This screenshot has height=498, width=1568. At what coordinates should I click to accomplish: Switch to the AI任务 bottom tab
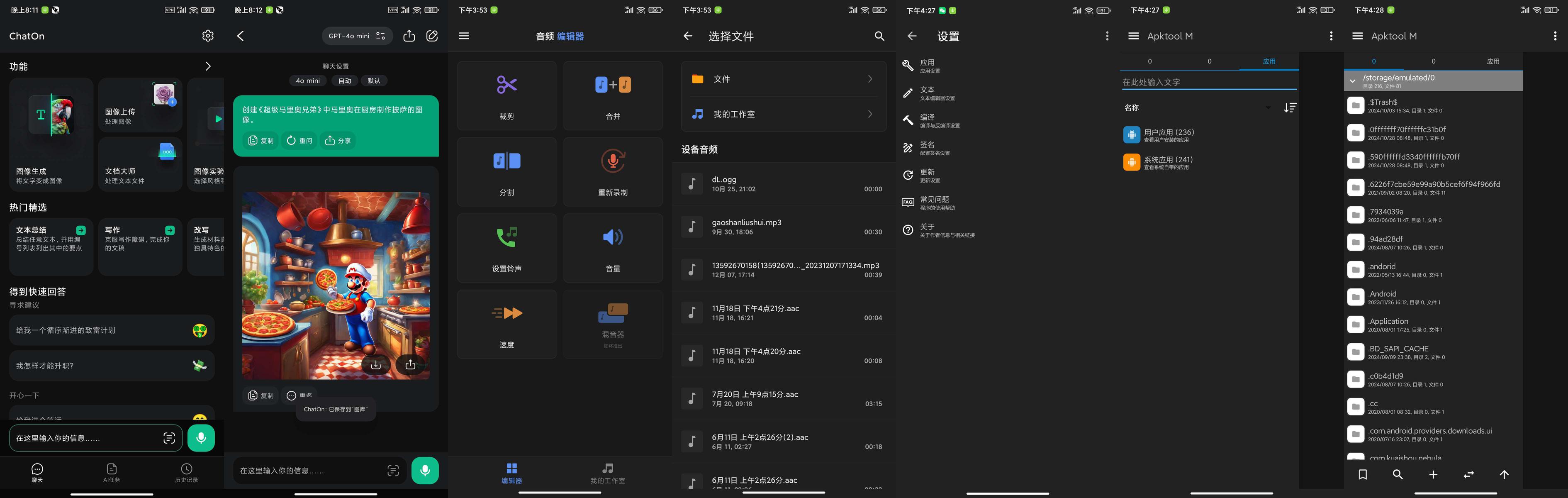(112, 473)
